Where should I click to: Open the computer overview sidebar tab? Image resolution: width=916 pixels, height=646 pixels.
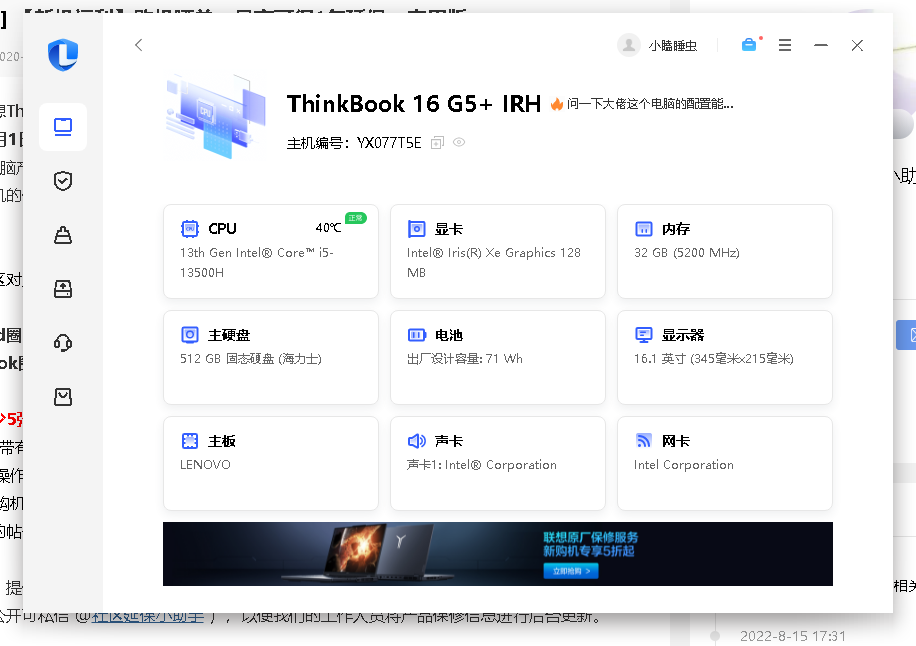[63, 127]
